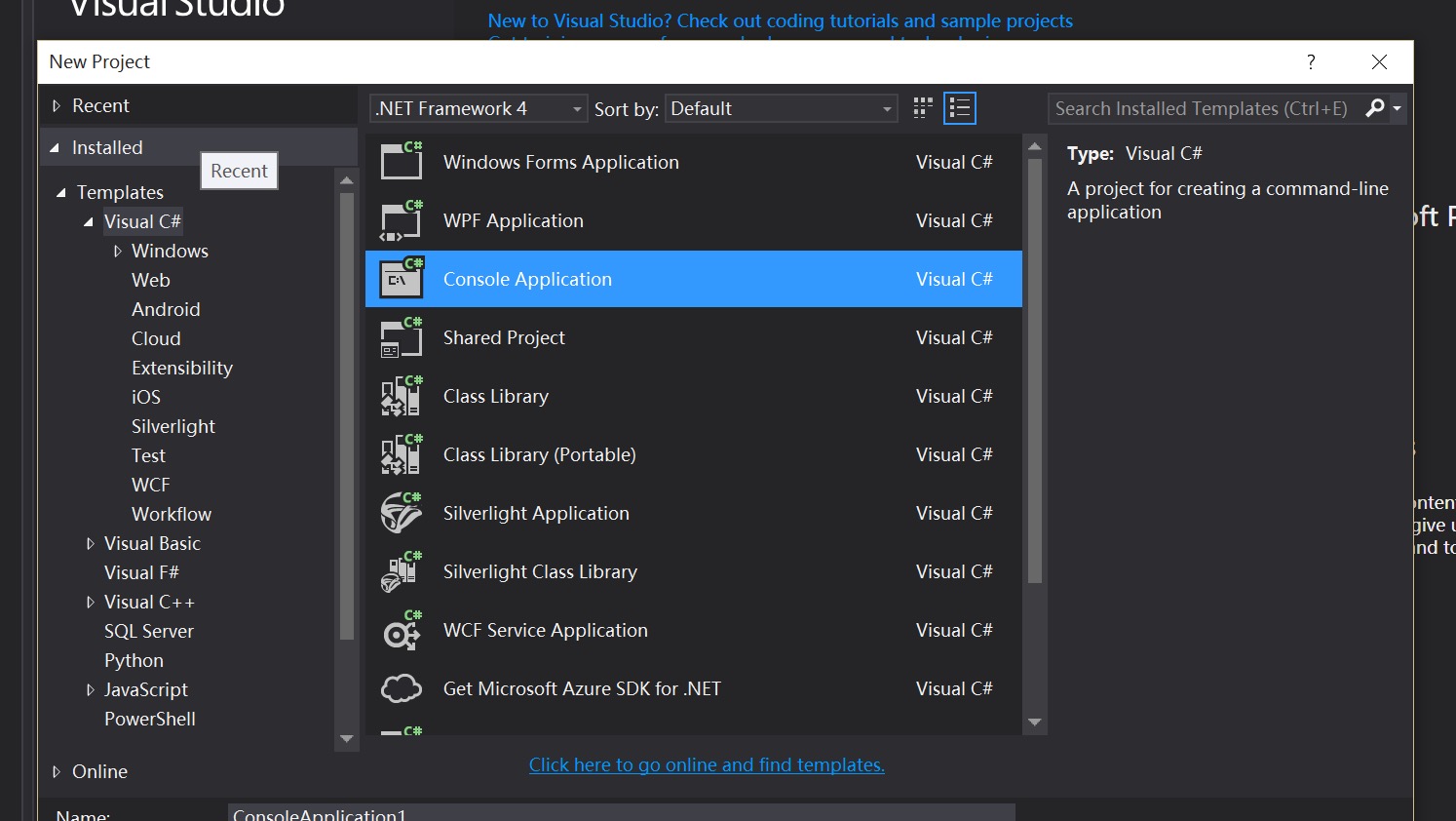This screenshot has width=1456, height=821.
Task: Collapse the Templates tree node
Action: coord(61,192)
